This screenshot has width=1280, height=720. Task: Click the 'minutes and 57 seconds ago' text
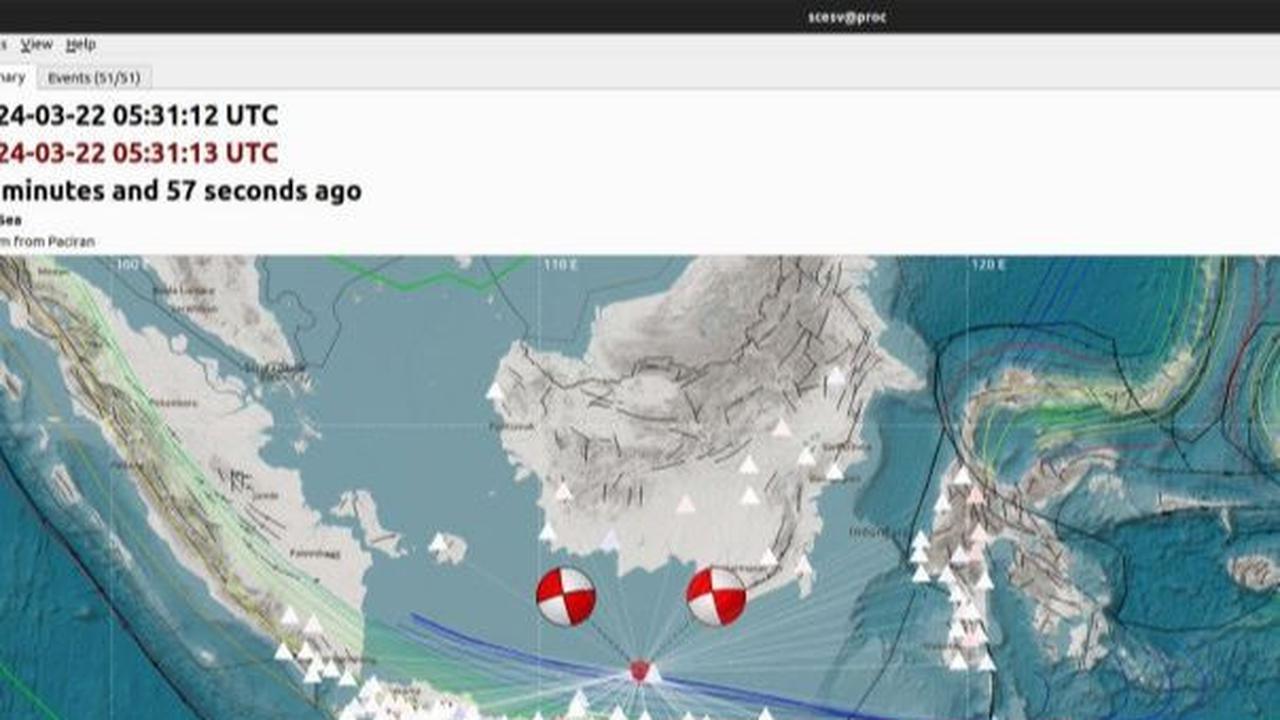pyautogui.click(x=181, y=191)
